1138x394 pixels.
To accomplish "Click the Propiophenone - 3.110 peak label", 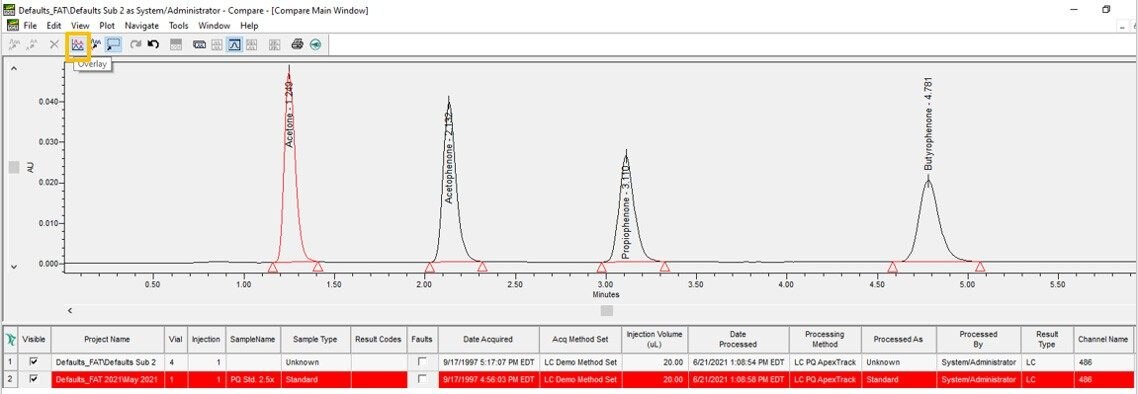I will tap(626, 212).
